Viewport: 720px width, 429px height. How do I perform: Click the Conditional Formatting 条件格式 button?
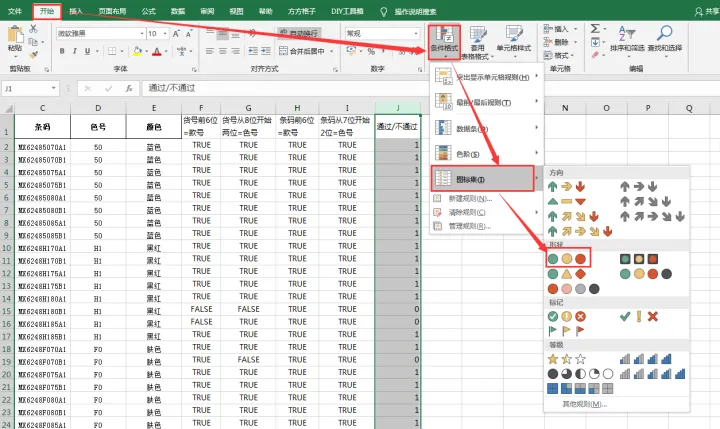444,42
